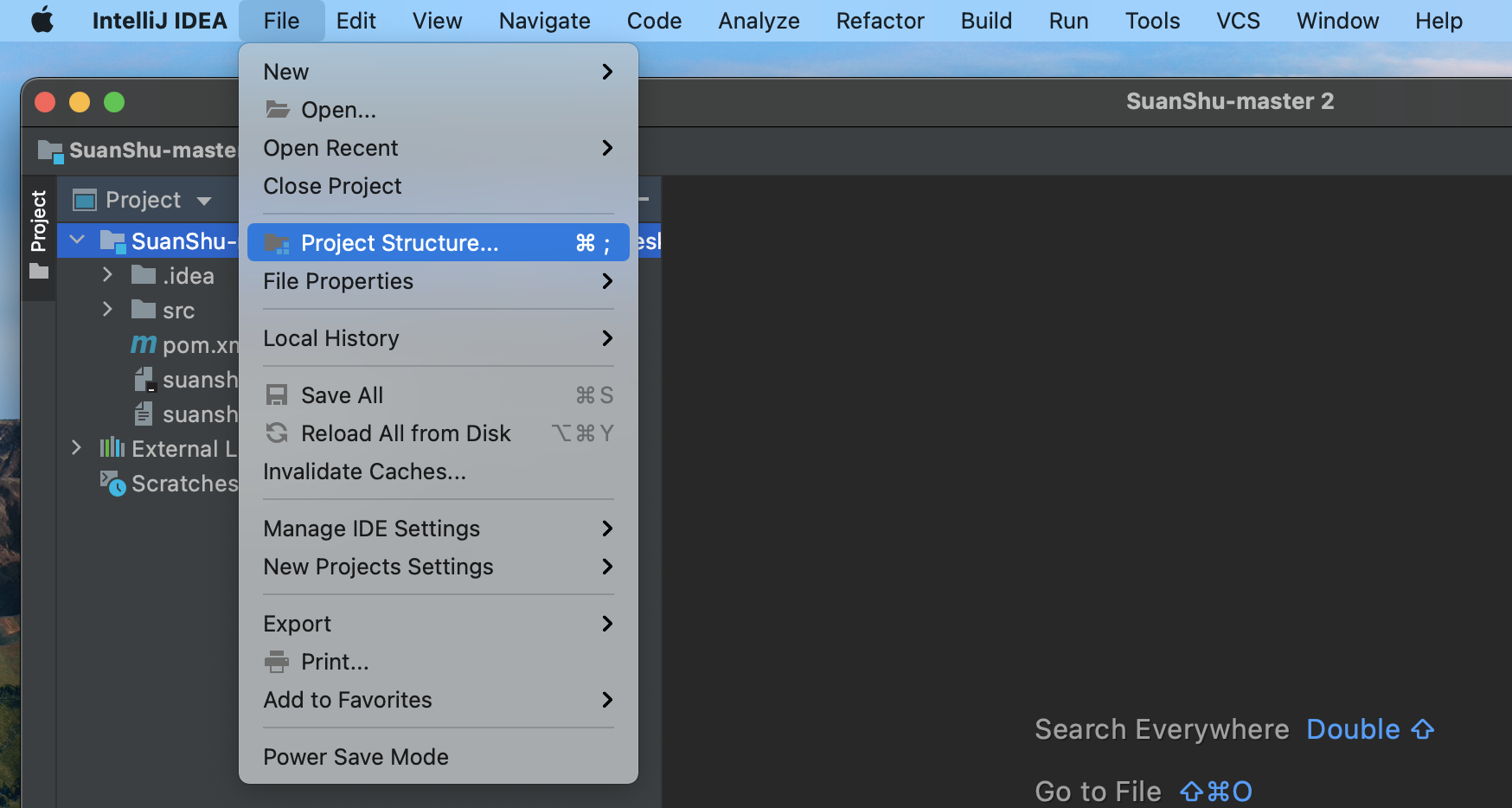
Task: Open the Build menu
Action: [x=987, y=20]
